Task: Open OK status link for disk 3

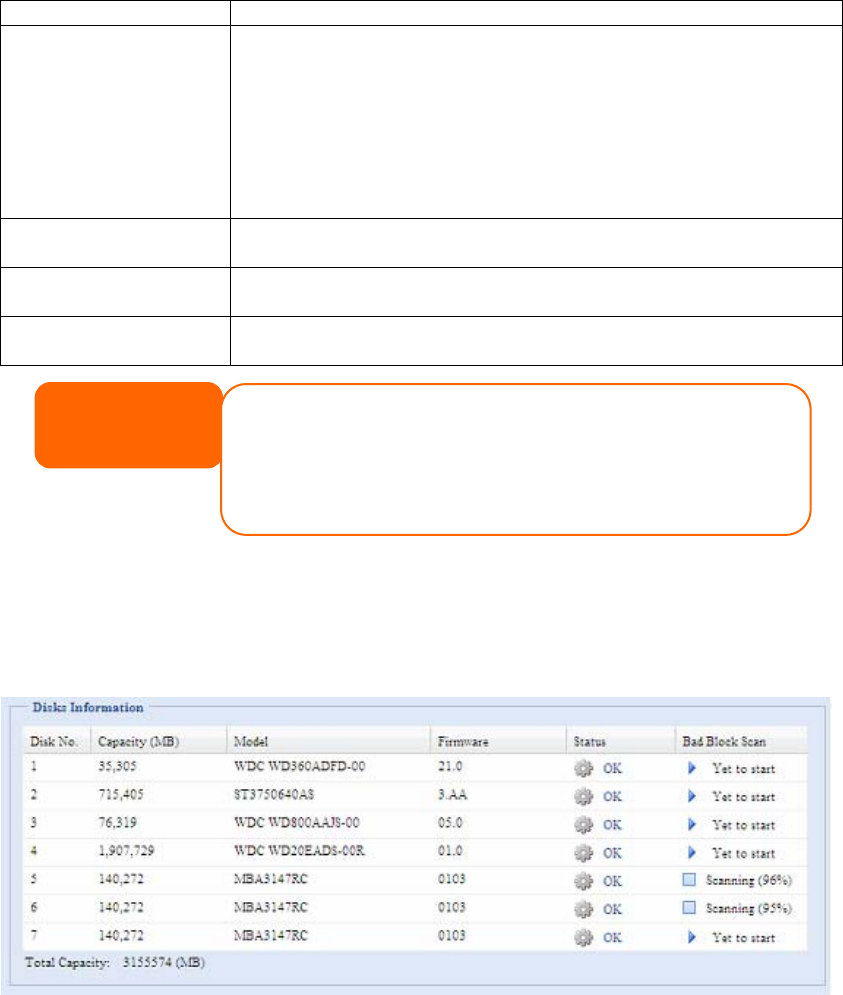Action: [x=613, y=825]
